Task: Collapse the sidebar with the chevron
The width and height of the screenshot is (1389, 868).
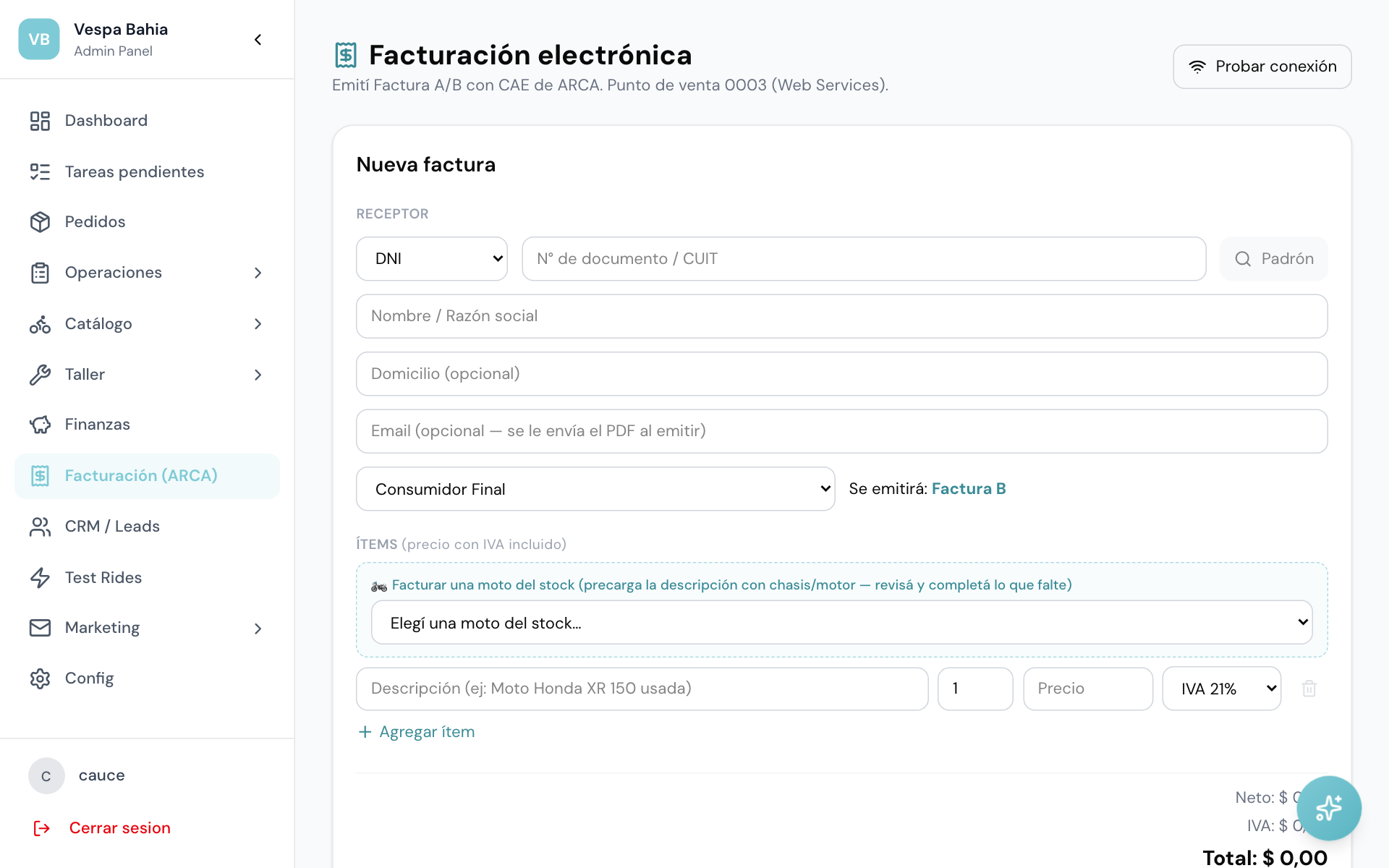Action: tap(258, 40)
